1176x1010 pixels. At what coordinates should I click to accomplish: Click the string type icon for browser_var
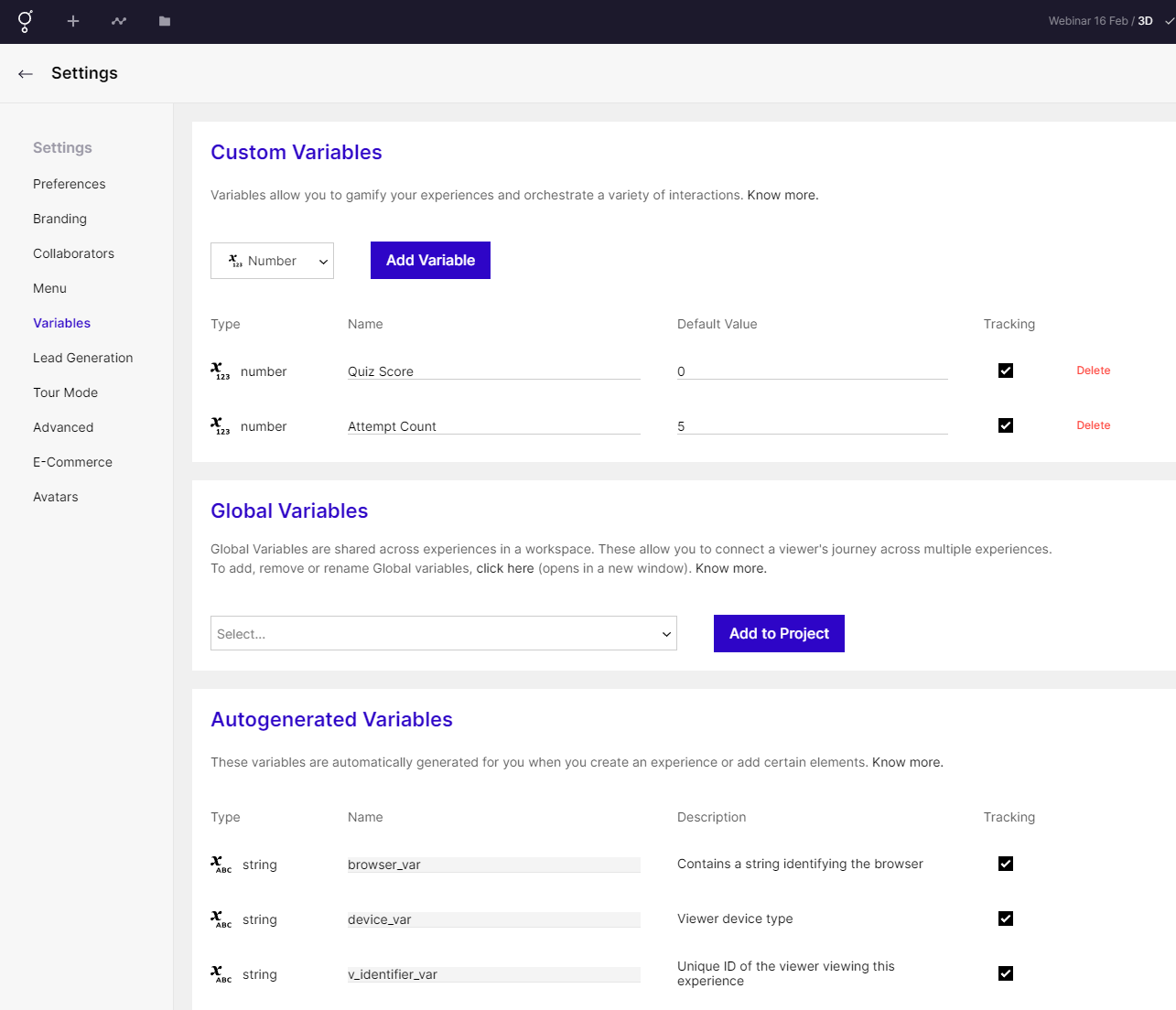pos(221,865)
